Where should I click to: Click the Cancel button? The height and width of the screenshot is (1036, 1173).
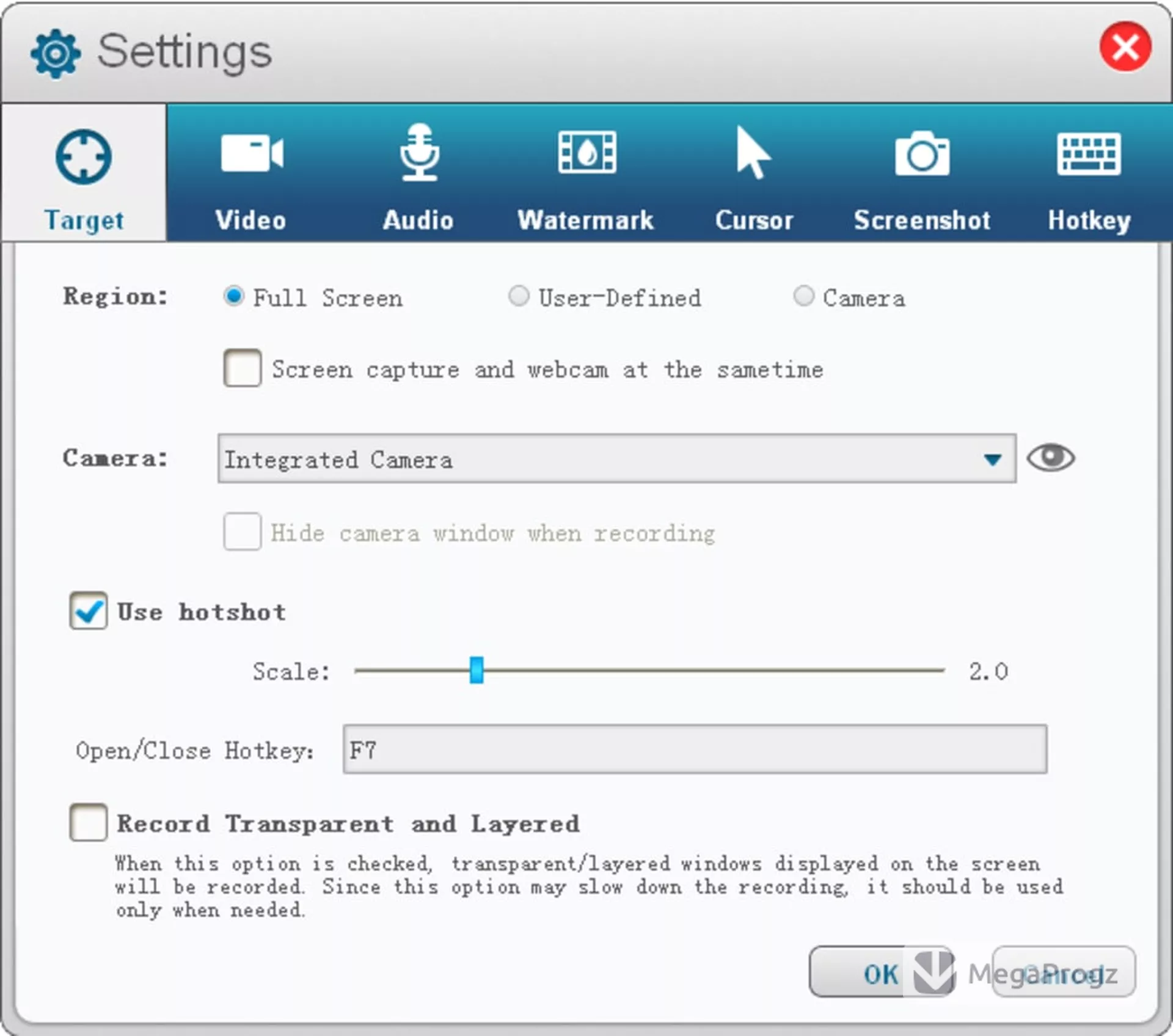(x=1064, y=972)
